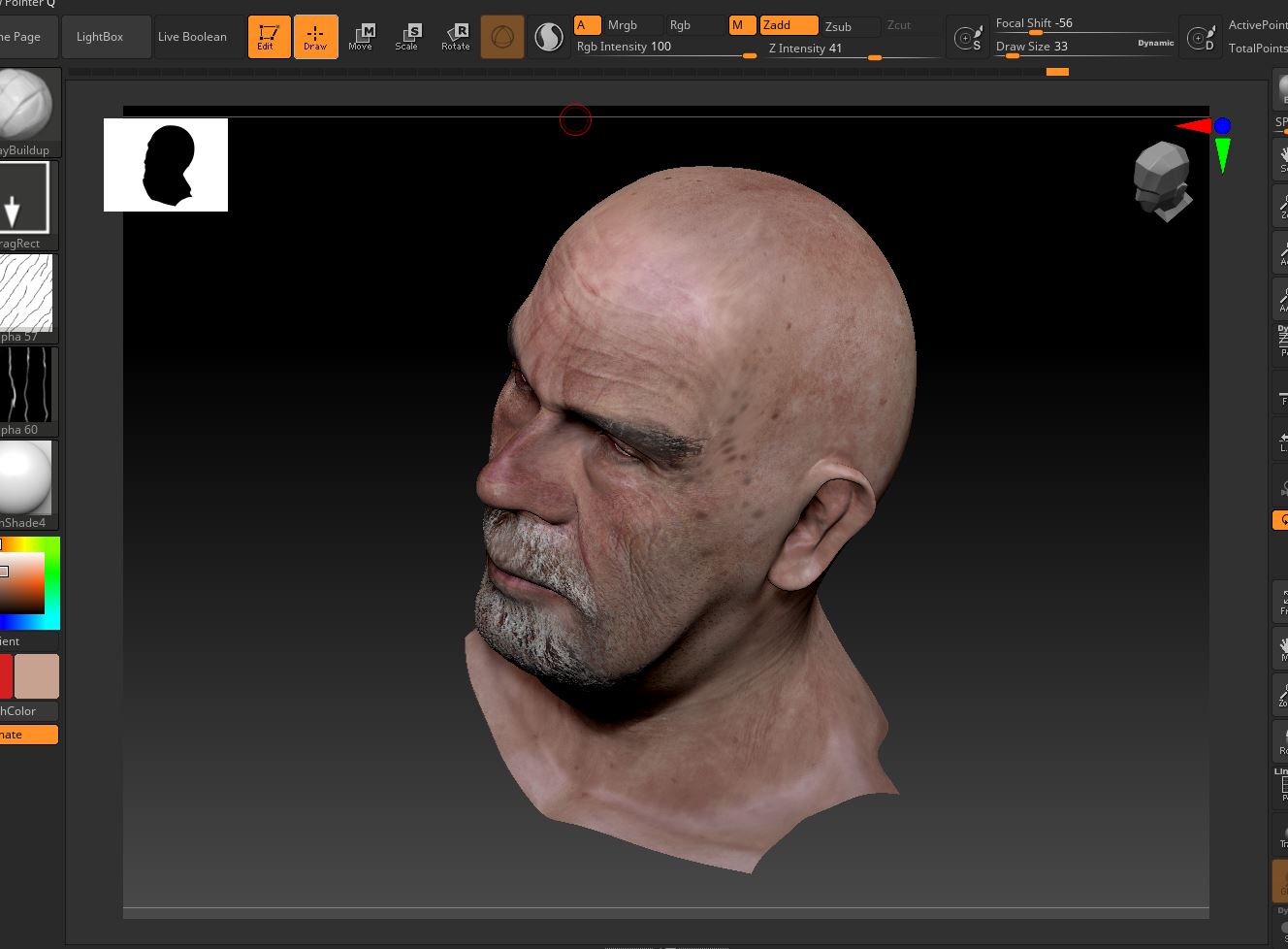Select the Move transform tool
This screenshot has width=1288, height=949.
[x=361, y=37]
